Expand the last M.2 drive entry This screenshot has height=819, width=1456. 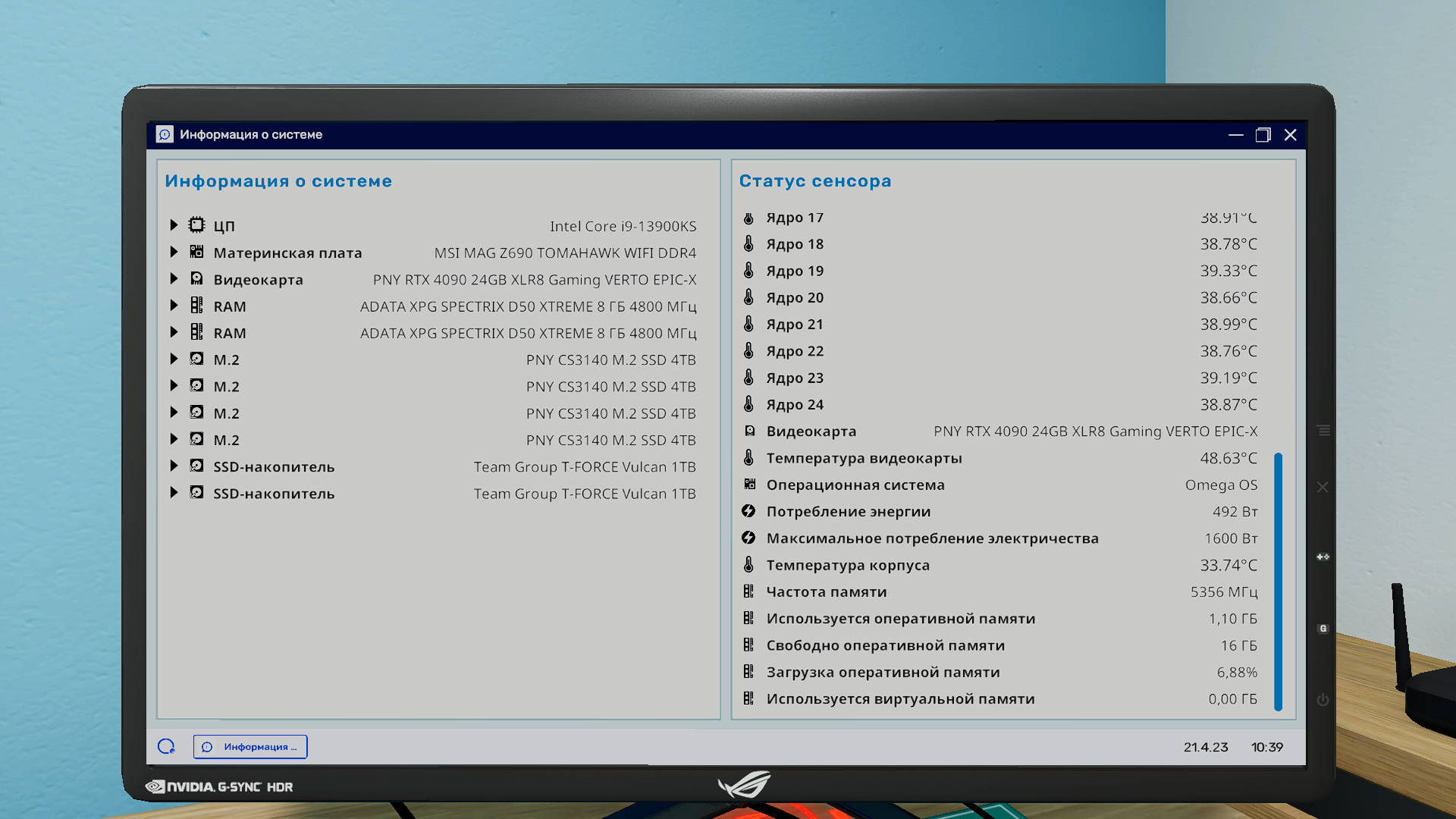click(174, 439)
